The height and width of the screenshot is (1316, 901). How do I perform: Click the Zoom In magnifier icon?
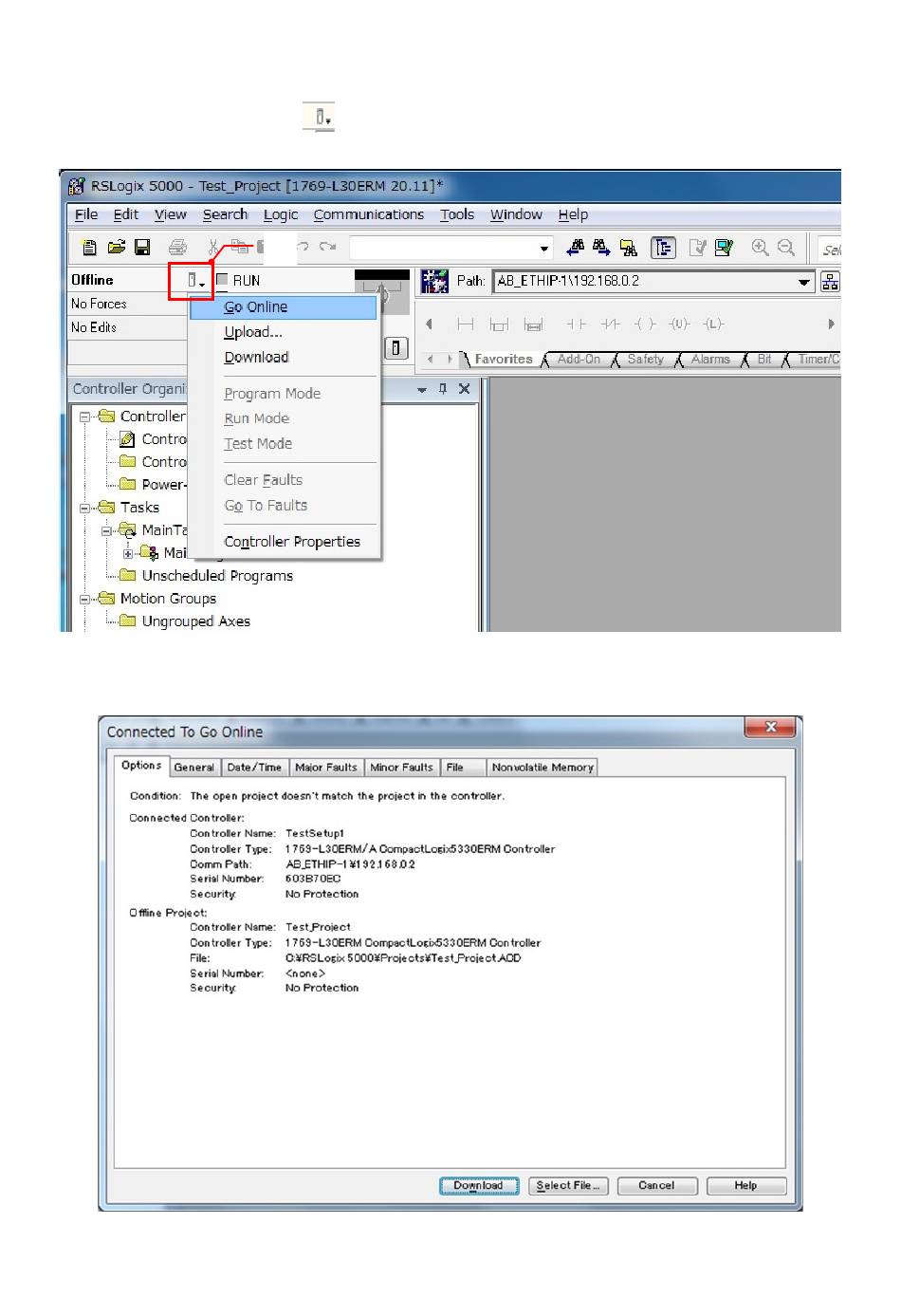[x=760, y=249]
